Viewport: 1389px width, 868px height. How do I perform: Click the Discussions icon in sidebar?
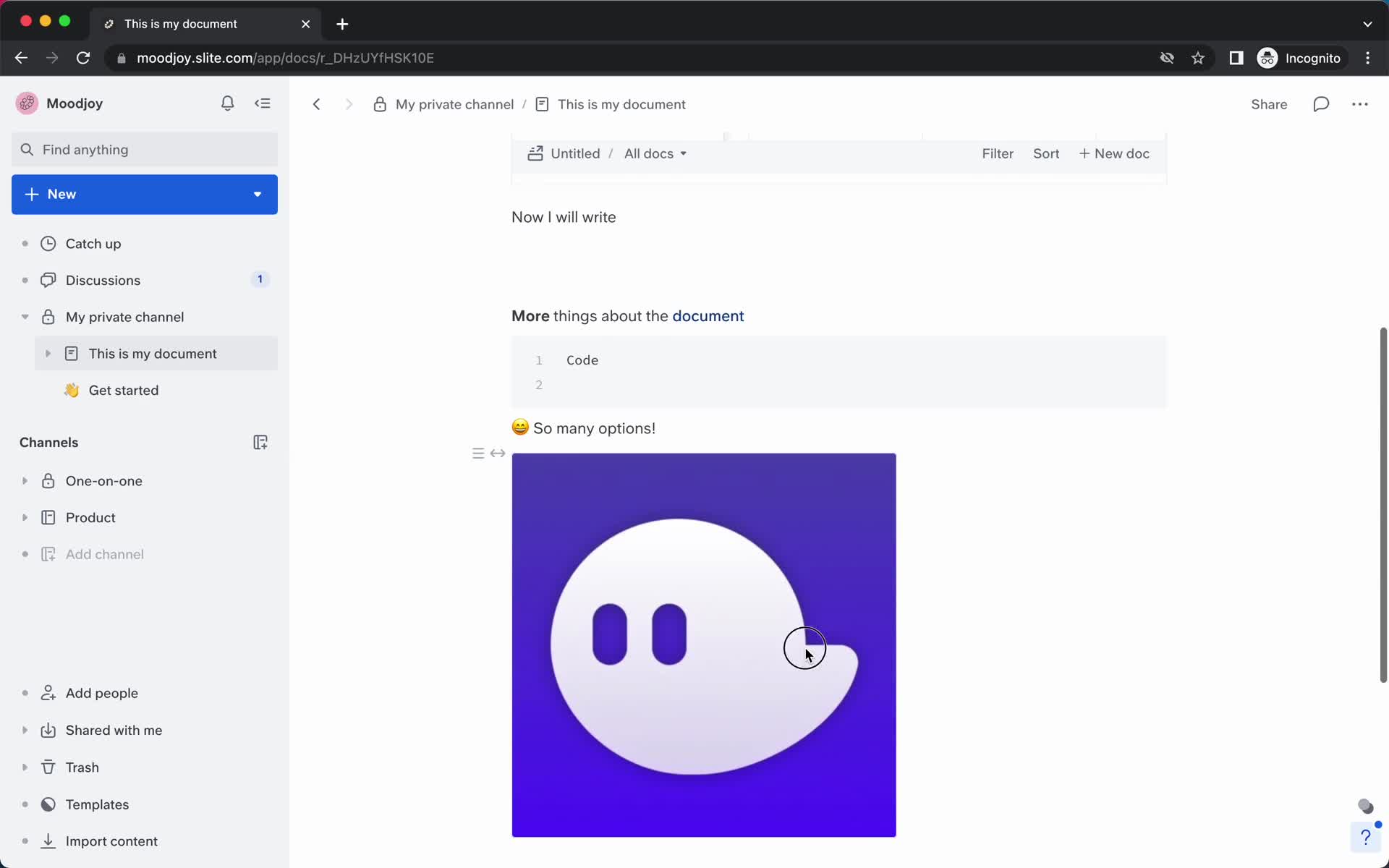pyautogui.click(x=49, y=279)
